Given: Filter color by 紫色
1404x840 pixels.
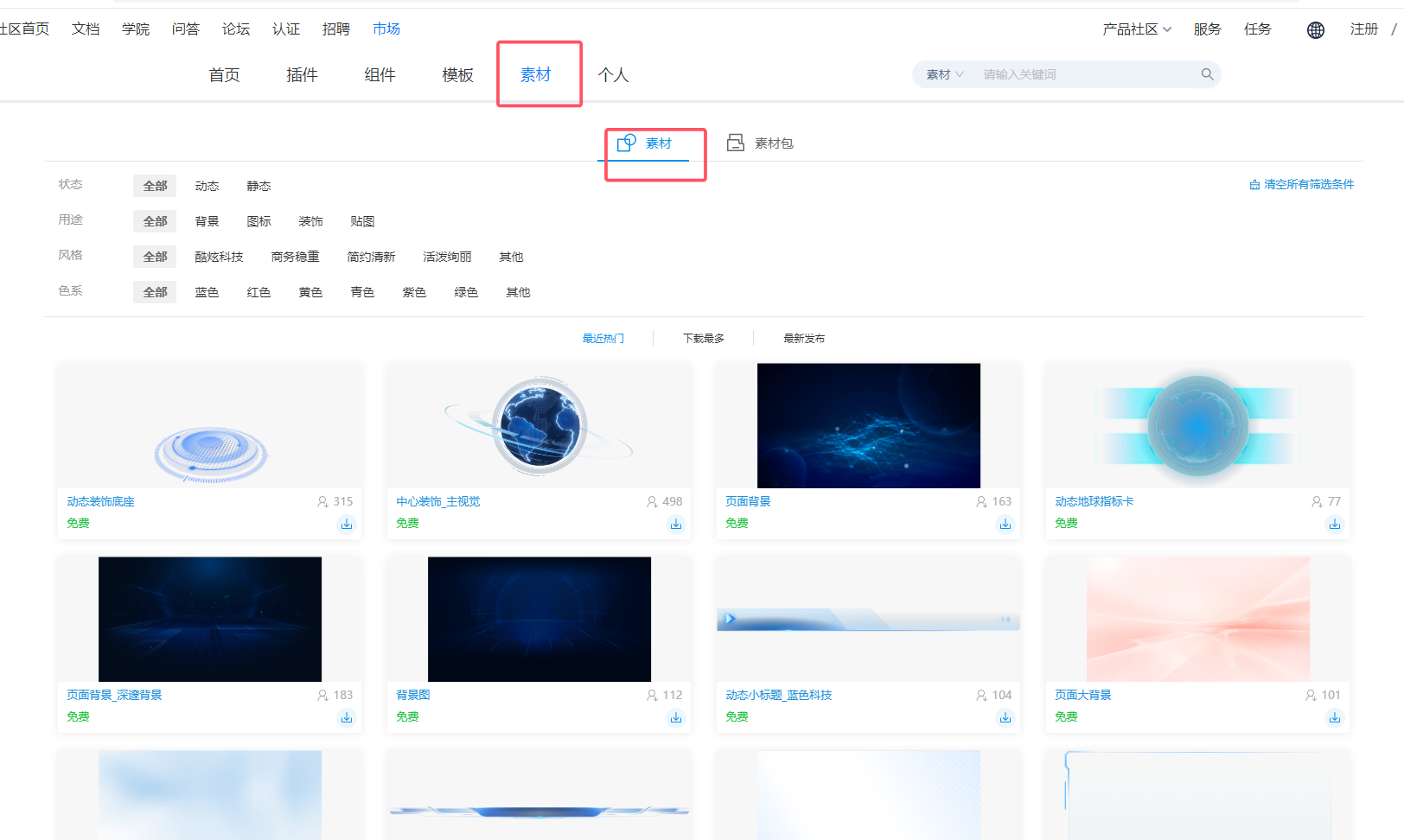Looking at the screenshot, I should coord(414,292).
